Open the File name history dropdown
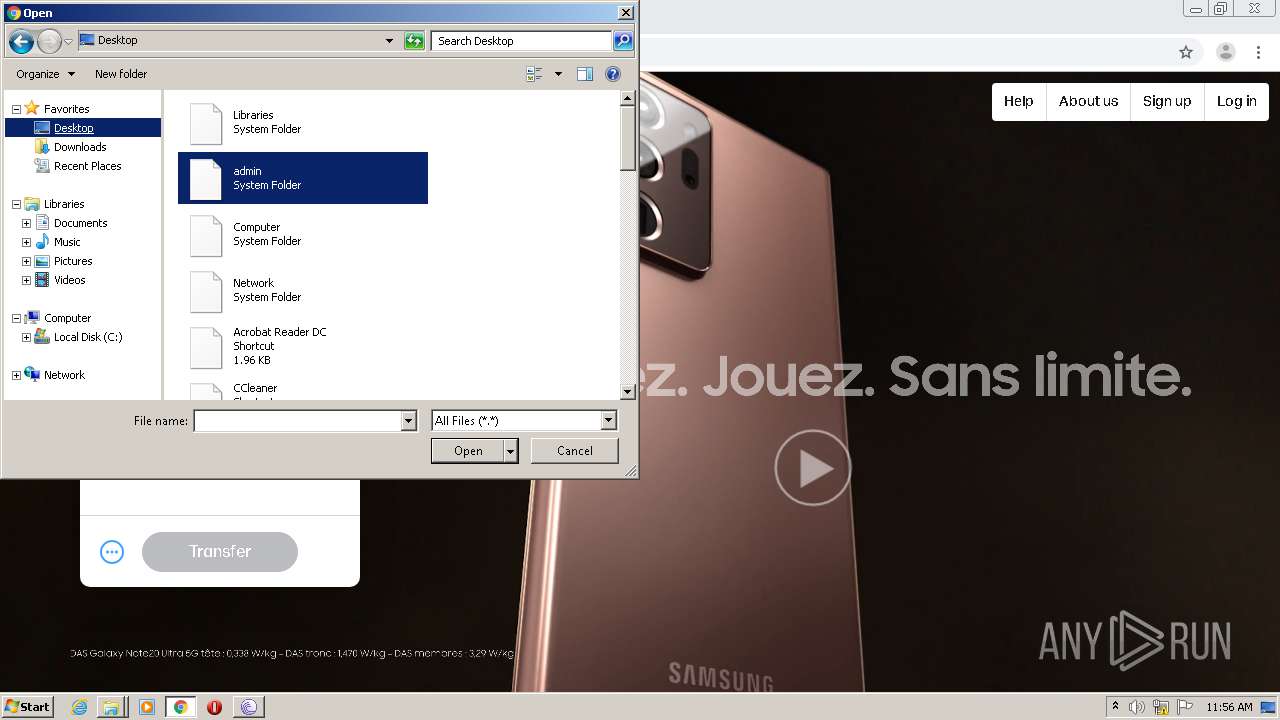 pyautogui.click(x=408, y=421)
